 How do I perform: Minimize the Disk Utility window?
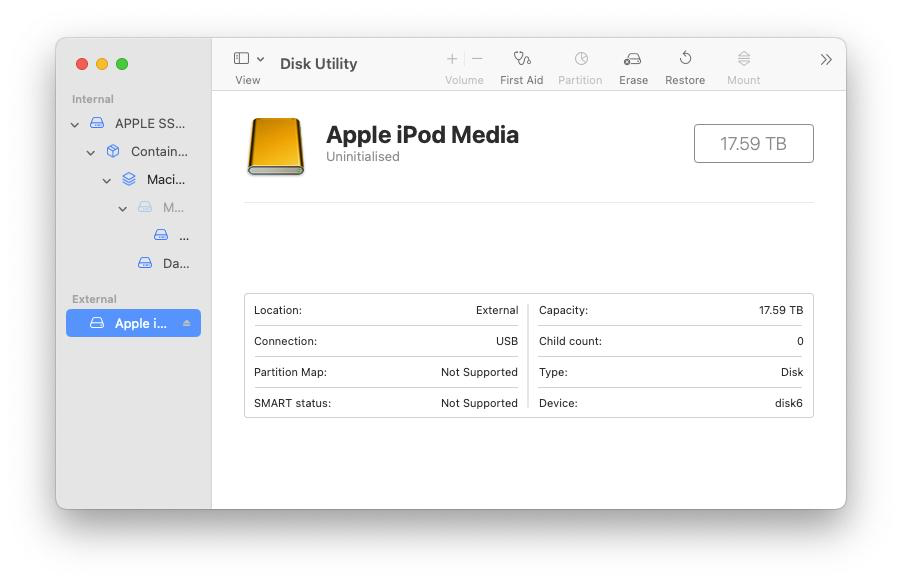(102, 64)
